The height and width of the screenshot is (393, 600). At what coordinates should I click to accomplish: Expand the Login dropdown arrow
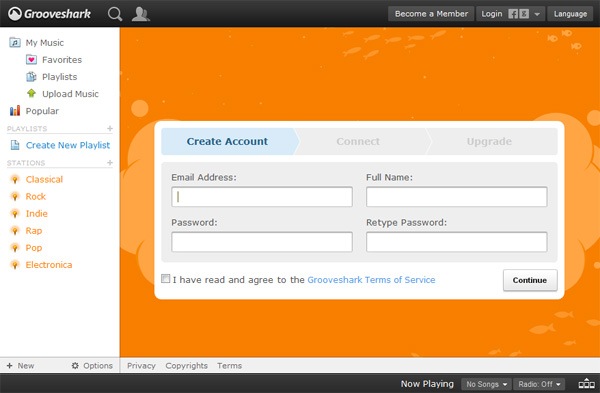[x=537, y=14]
